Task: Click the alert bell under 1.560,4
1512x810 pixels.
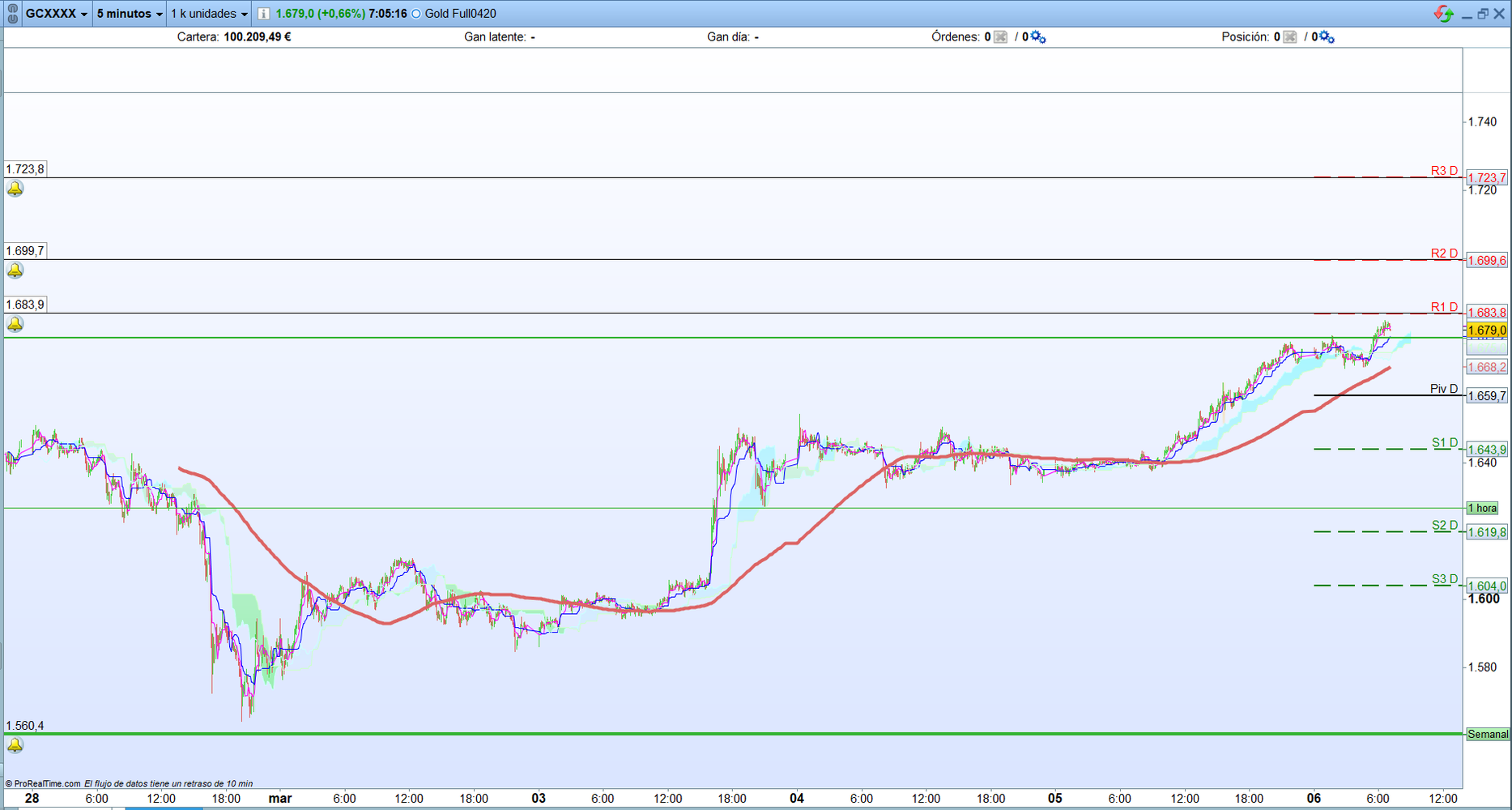Action: coord(15,744)
